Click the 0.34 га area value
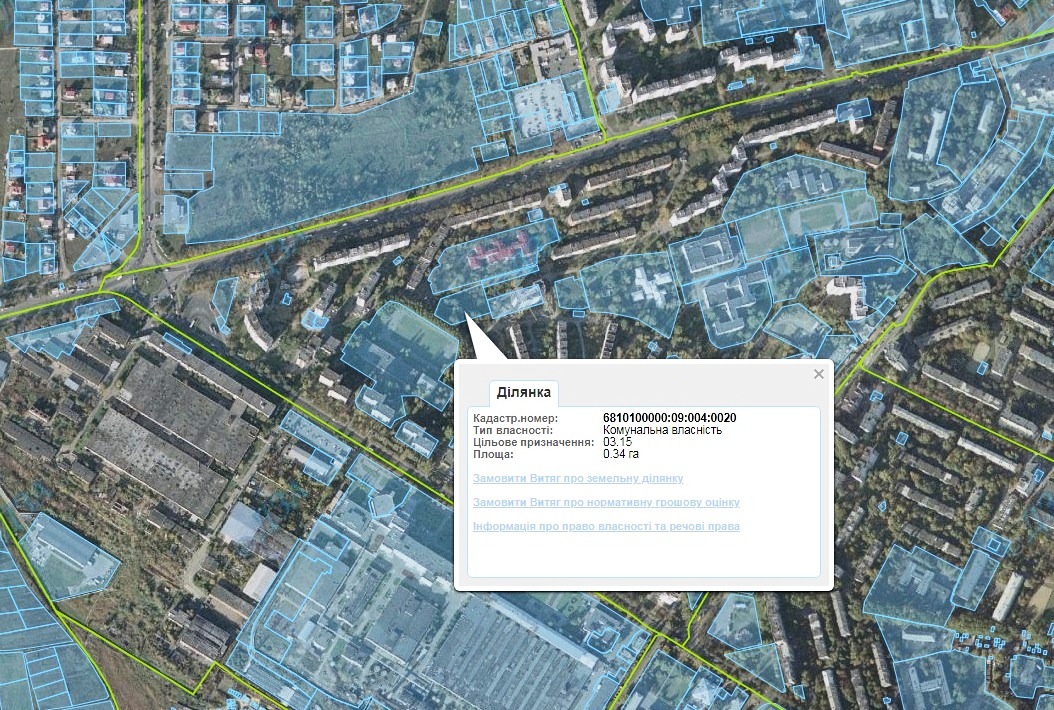The image size is (1054, 710). [621, 454]
